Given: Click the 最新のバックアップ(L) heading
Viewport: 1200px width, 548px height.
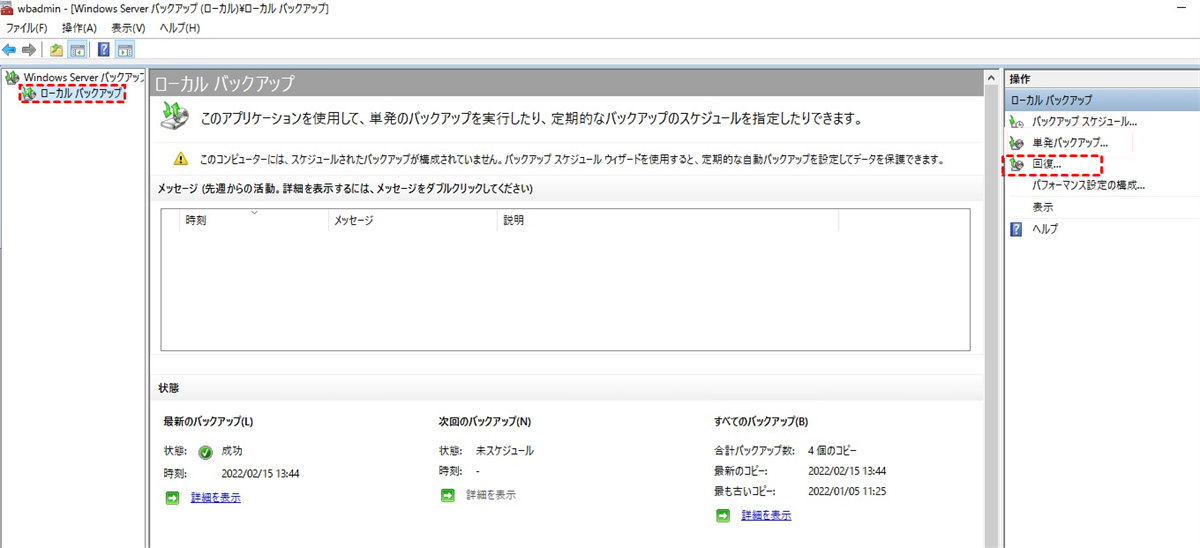Looking at the screenshot, I should 208,421.
